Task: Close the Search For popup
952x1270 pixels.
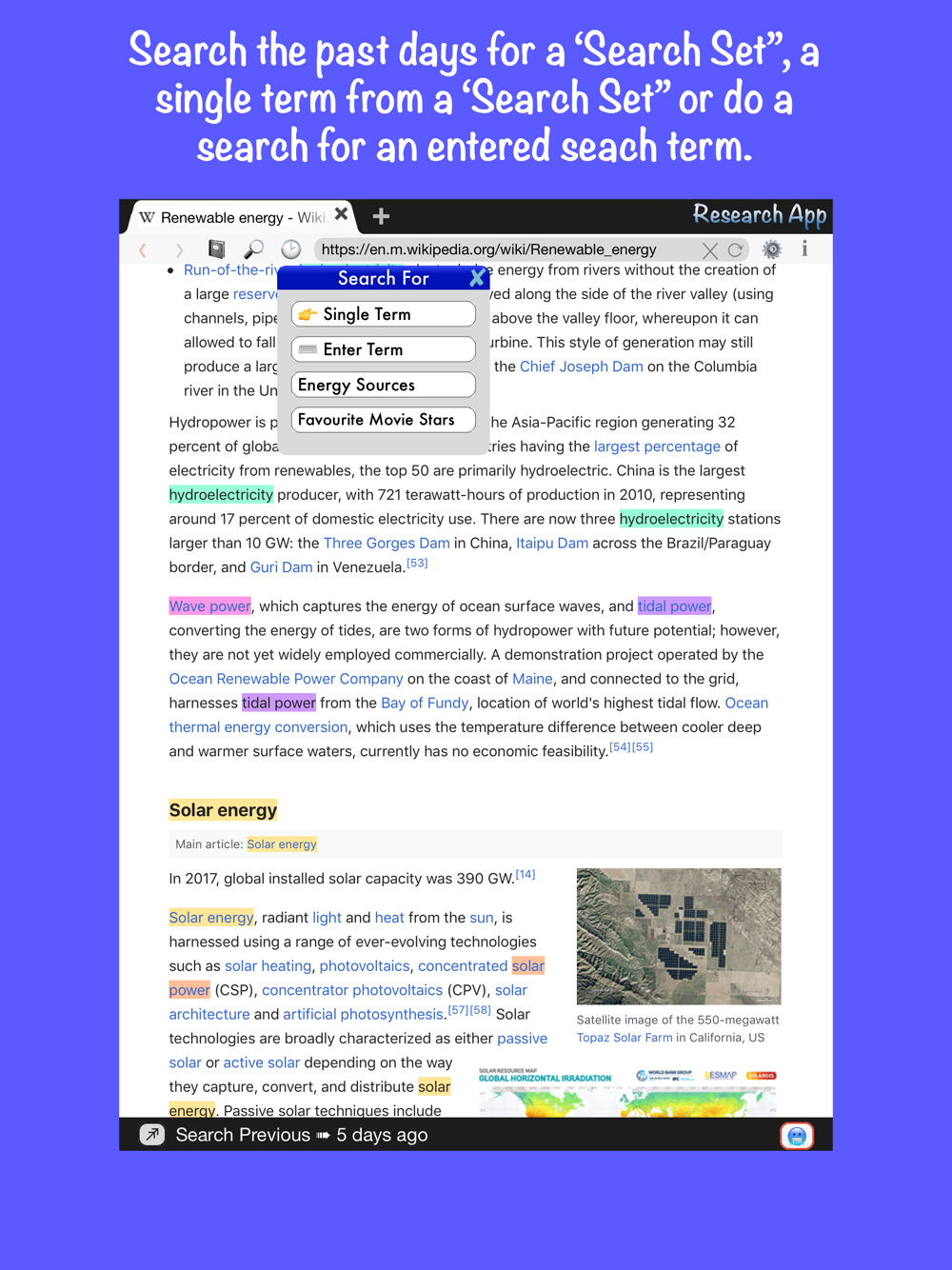Action: (x=478, y=278)
